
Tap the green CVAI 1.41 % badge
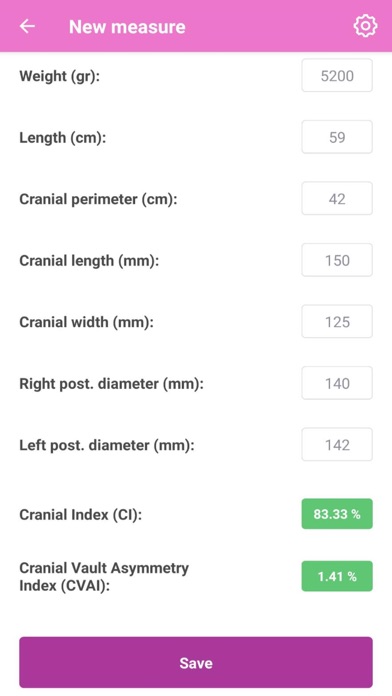337,576
